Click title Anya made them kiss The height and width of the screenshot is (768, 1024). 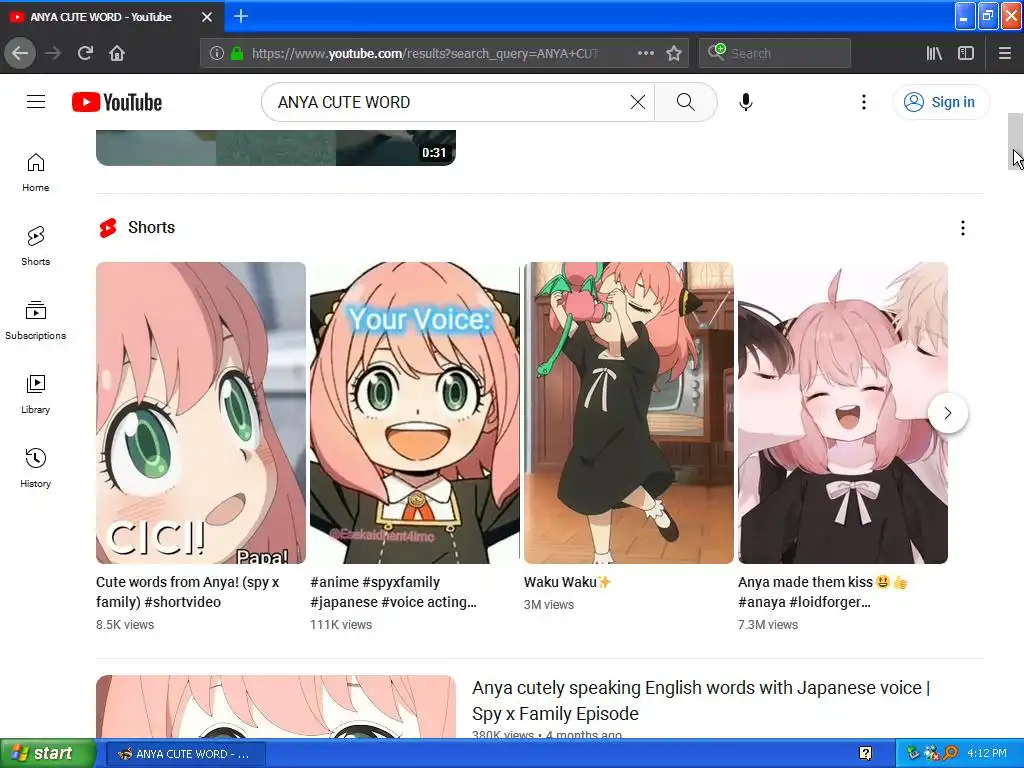click(x=823, y=592)
